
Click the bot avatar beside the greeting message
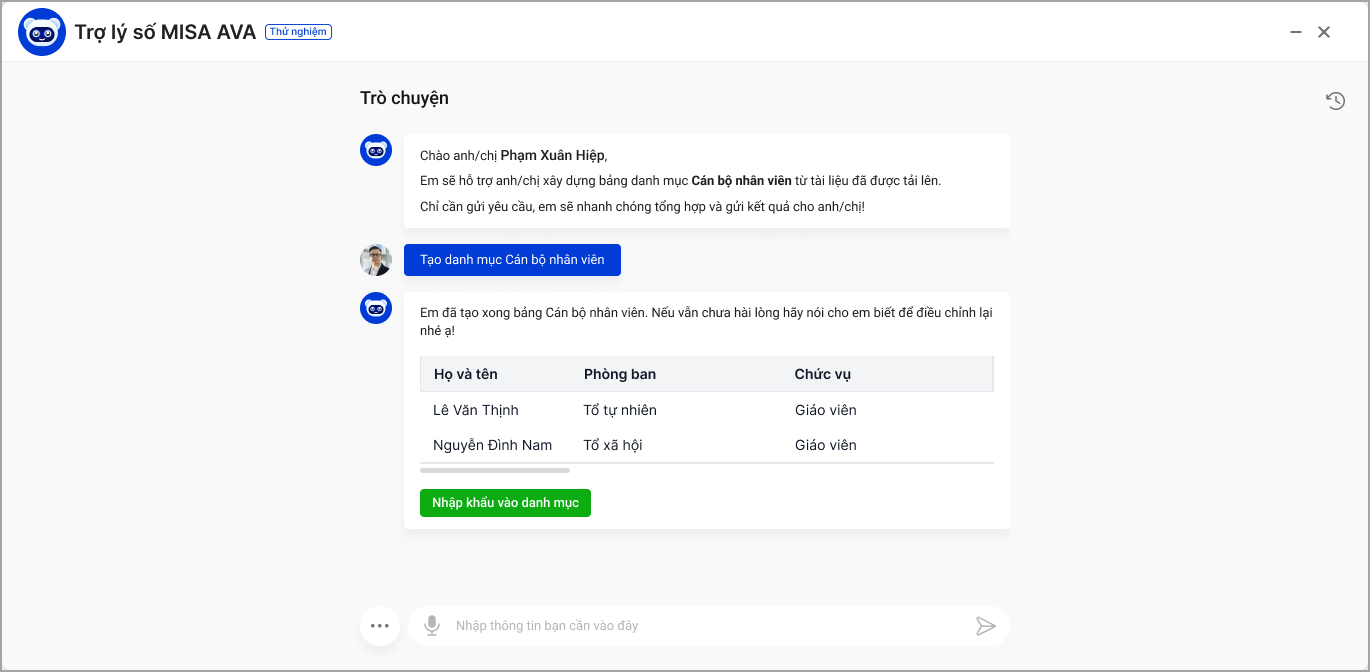(x=376, y=151)
